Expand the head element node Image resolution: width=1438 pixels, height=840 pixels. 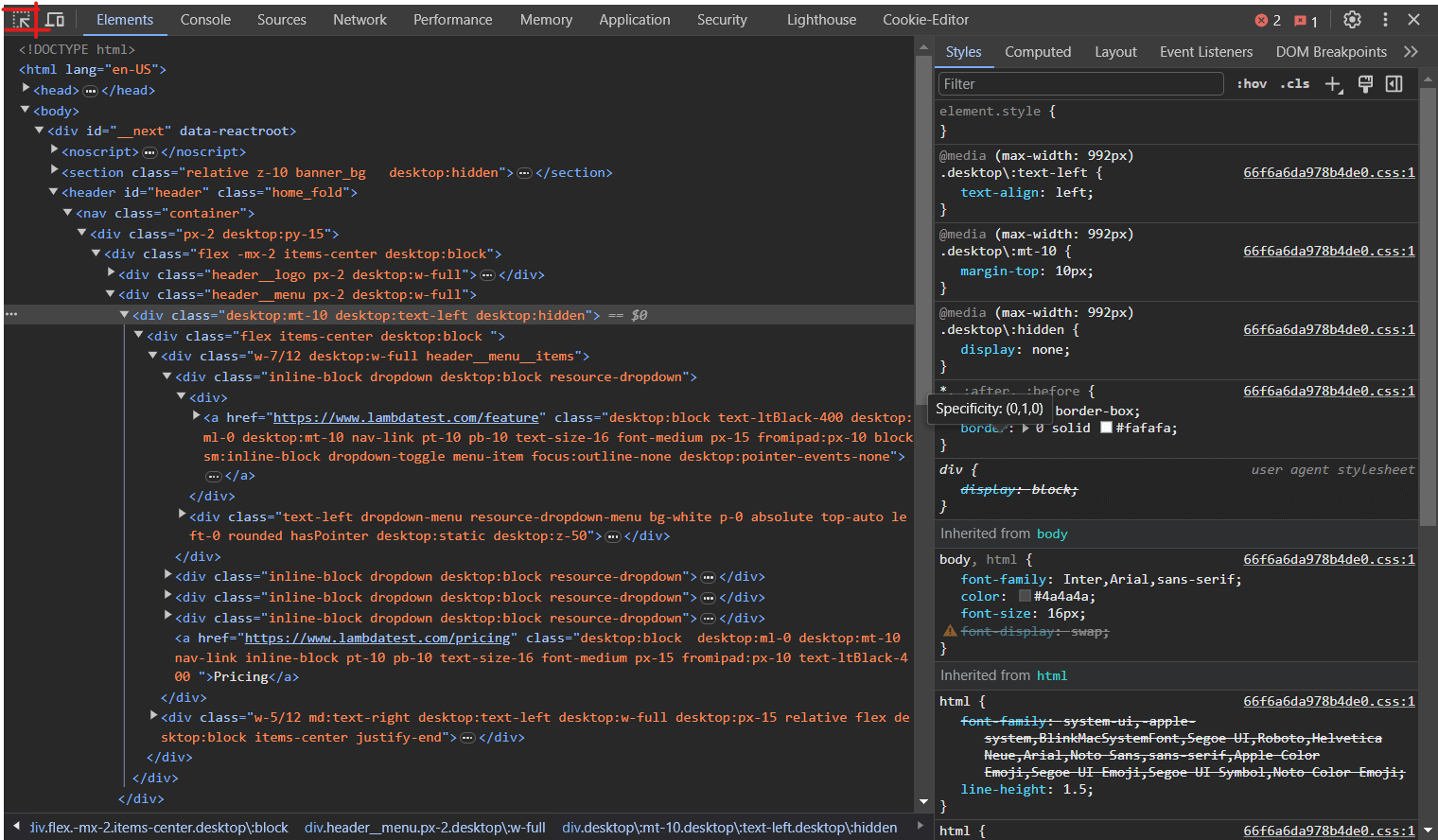click(x=26, y=90)
